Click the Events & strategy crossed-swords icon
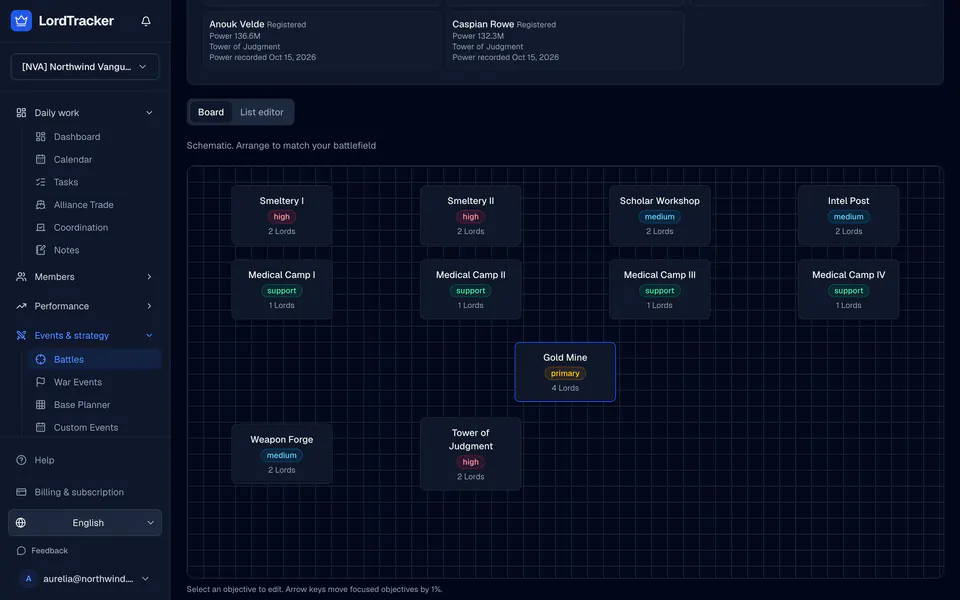The image size is (960, 600). click(21, 336)
